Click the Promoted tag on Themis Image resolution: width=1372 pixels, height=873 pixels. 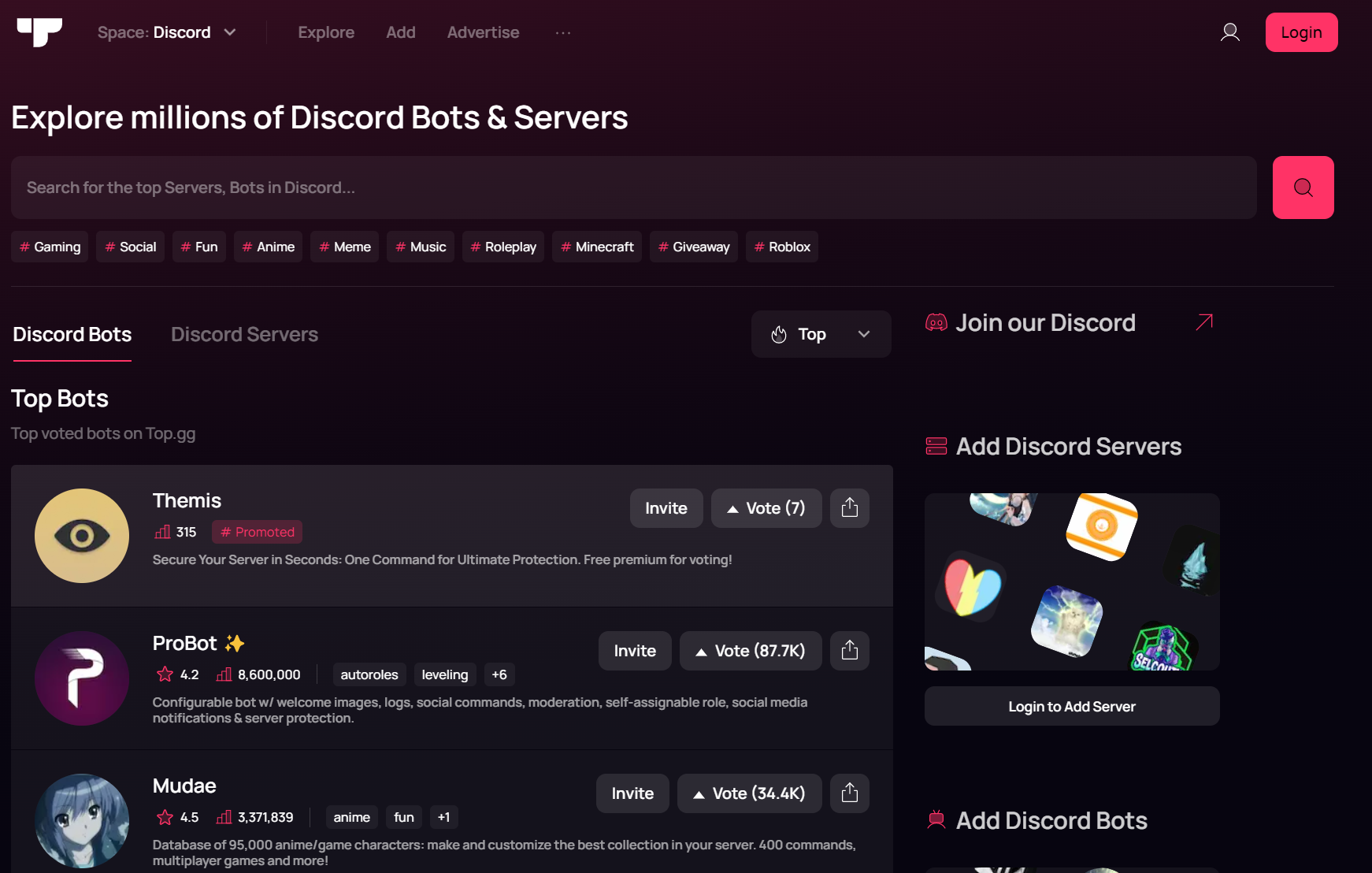tap(257, 532)
